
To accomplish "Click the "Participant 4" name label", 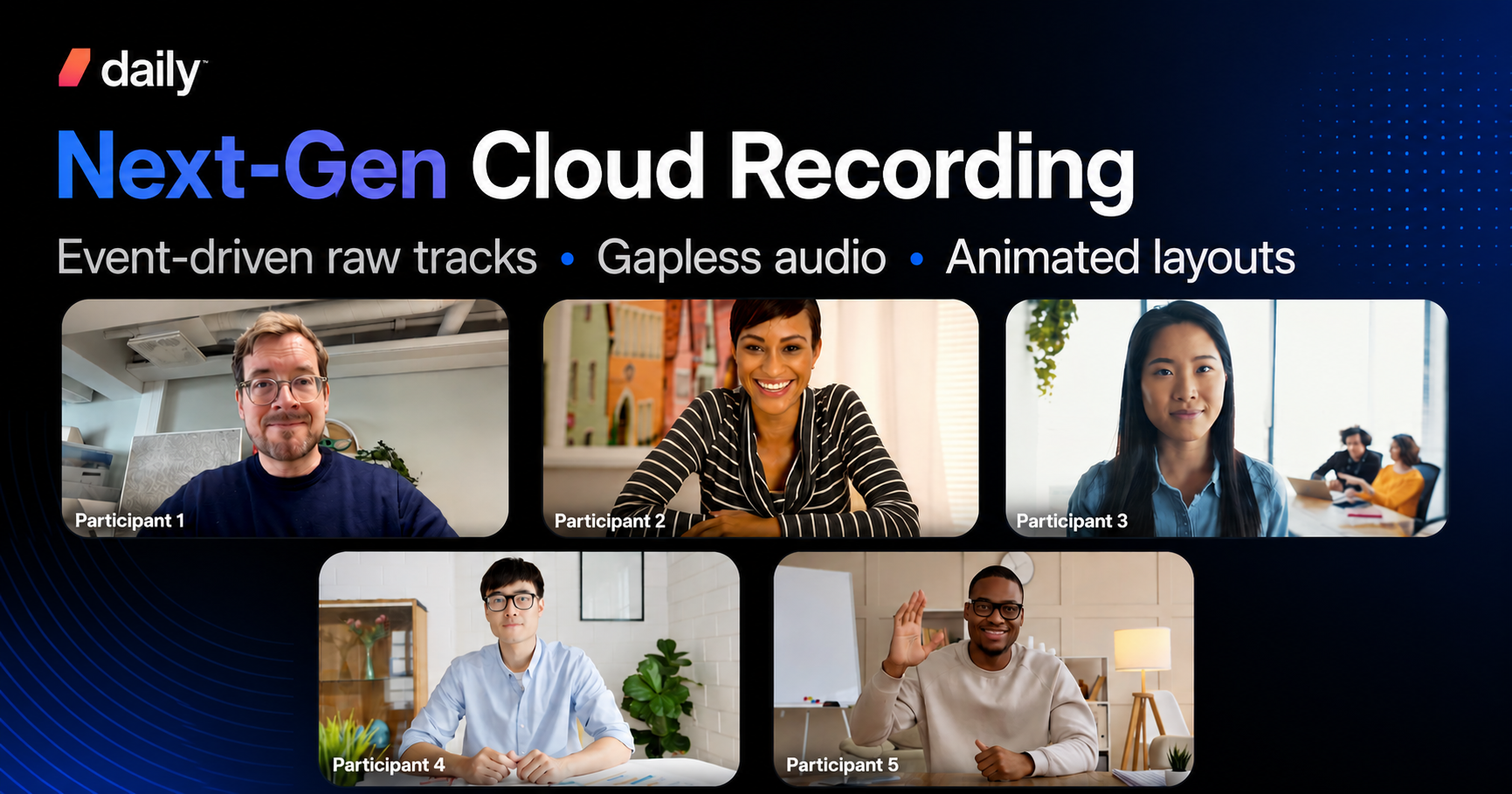I will pos(389,765).
